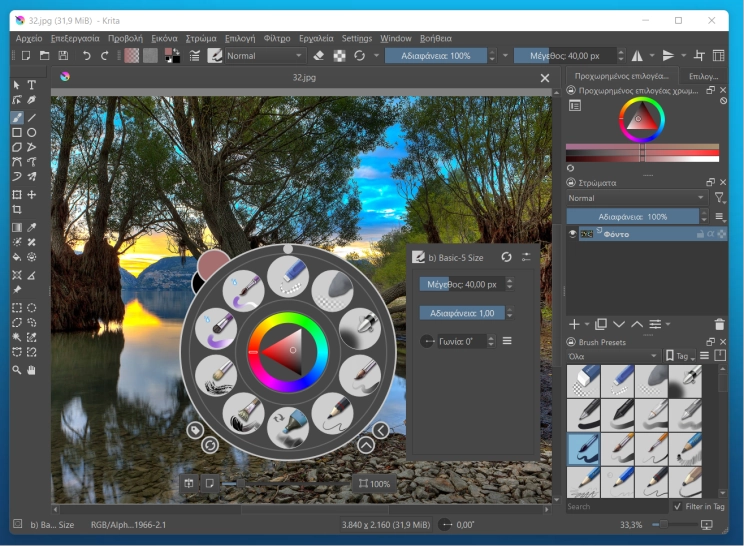
Task: Select the Rectangle shape tool
Action: (17, 132)
